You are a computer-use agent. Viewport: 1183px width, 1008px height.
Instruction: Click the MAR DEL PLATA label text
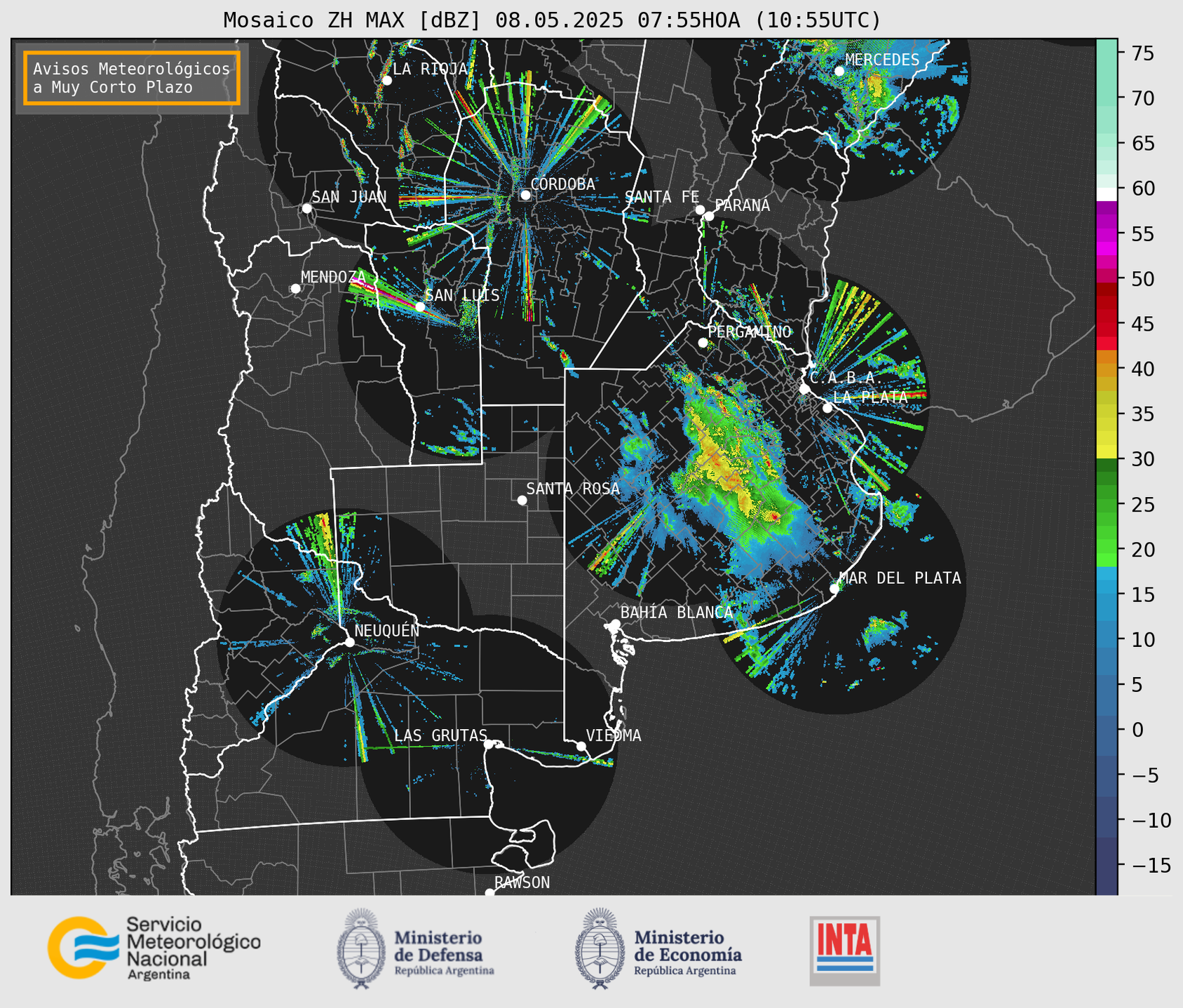(900, 578)
